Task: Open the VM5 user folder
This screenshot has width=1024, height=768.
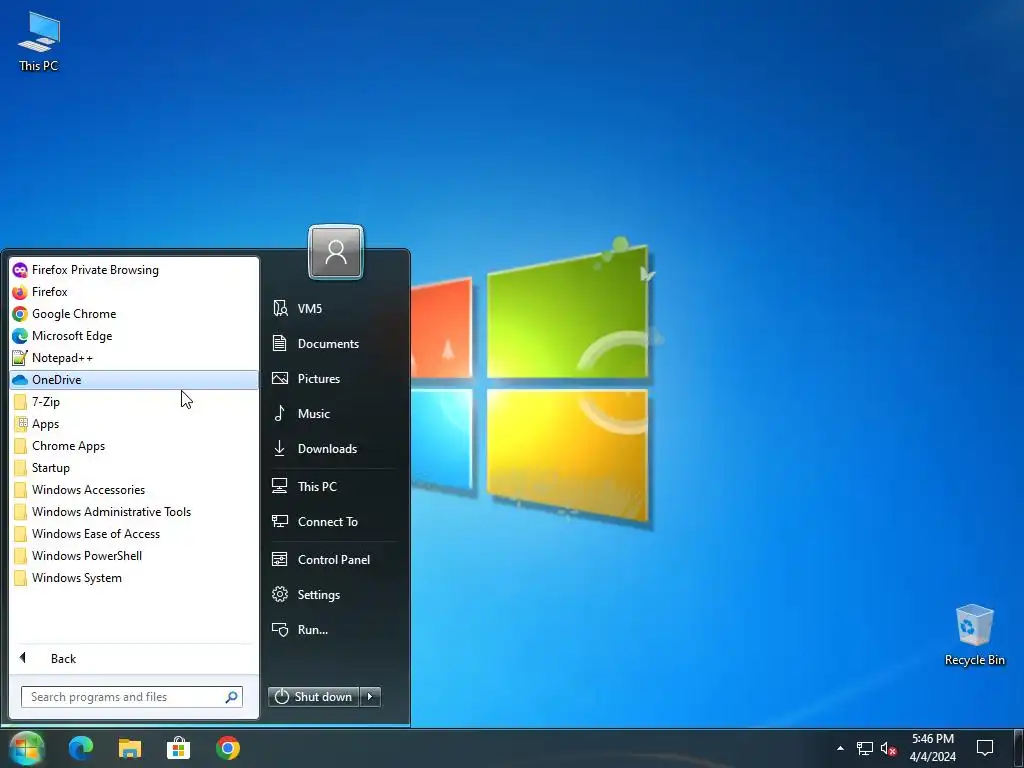Action: coord(334,309)
